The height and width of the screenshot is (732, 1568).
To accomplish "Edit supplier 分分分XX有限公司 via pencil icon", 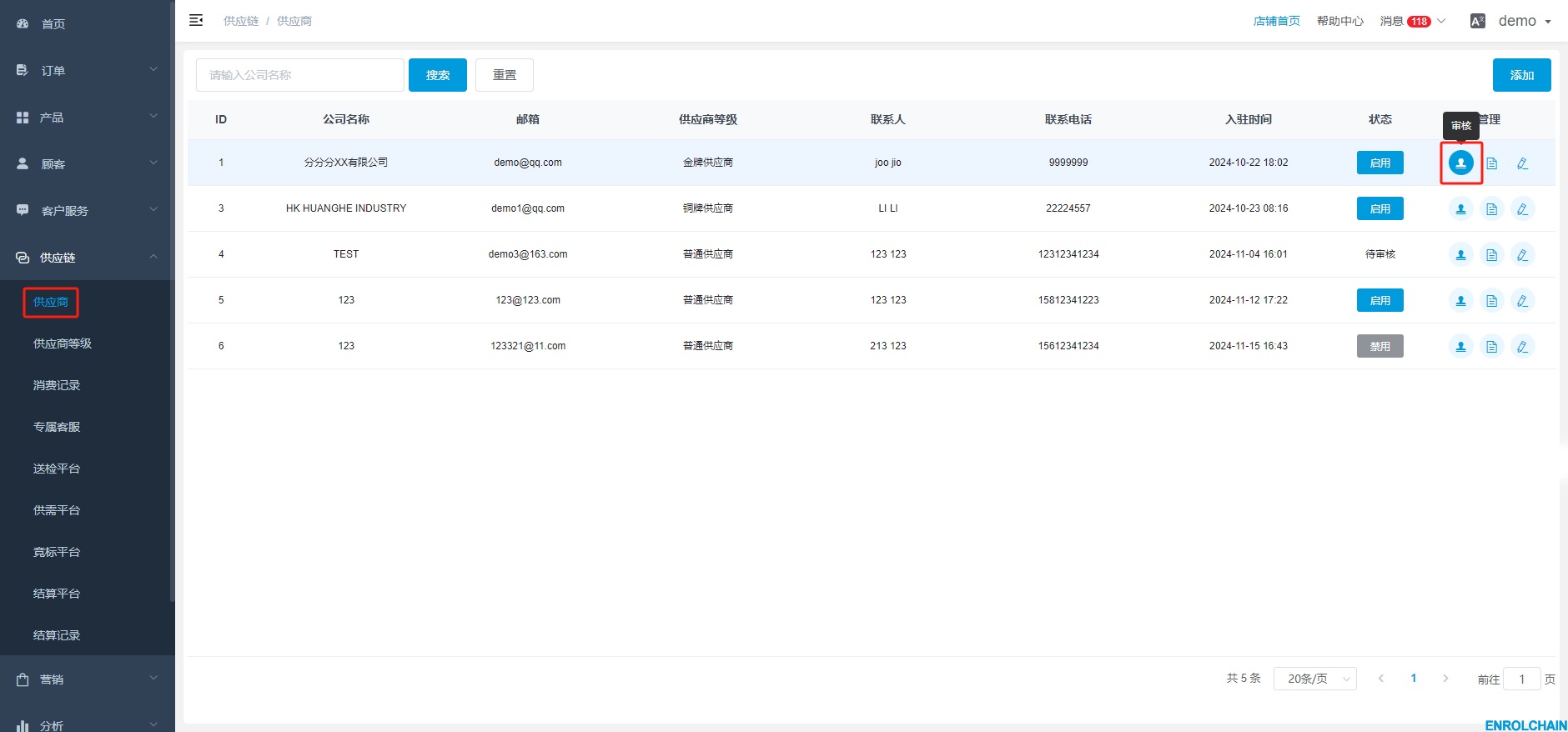I will point(1522,163).
